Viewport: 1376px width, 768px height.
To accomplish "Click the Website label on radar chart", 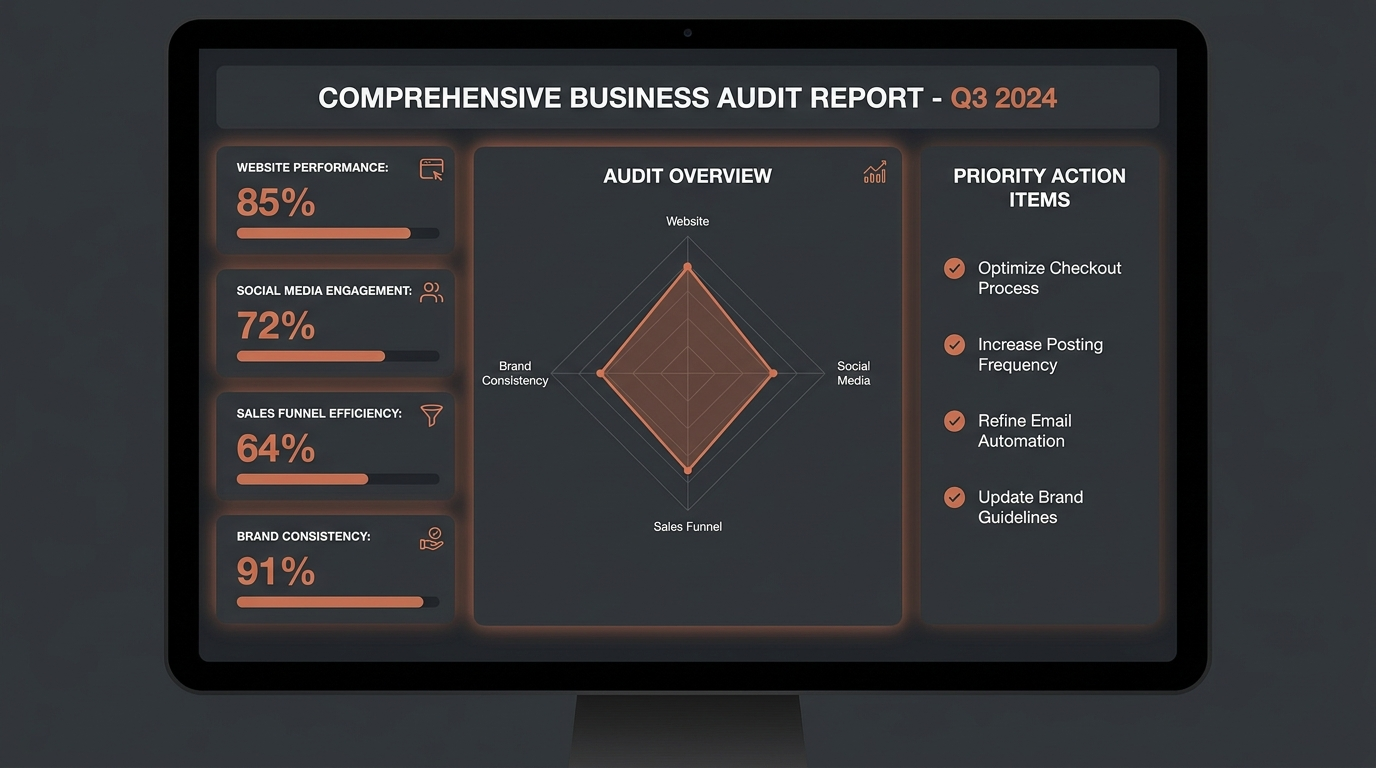I will (688, 221).
